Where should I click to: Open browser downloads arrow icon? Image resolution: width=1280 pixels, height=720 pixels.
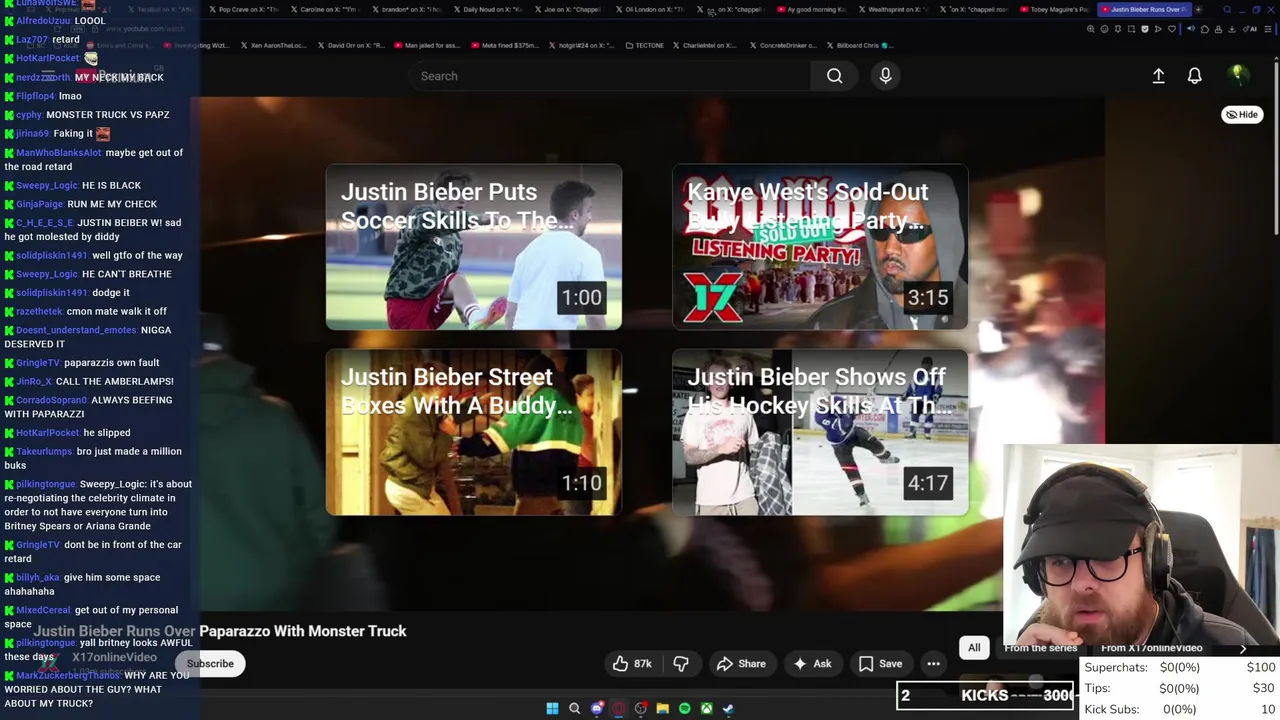point(1231,29)
